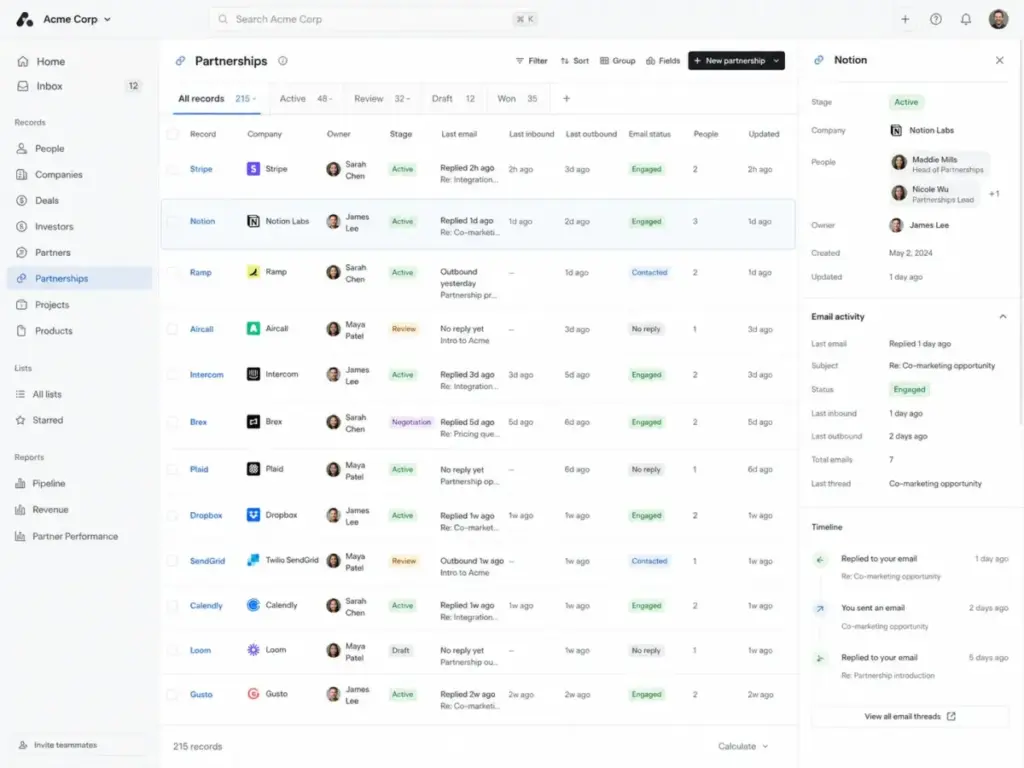
Task: Switch to All records tab
Action: point(217,99)
